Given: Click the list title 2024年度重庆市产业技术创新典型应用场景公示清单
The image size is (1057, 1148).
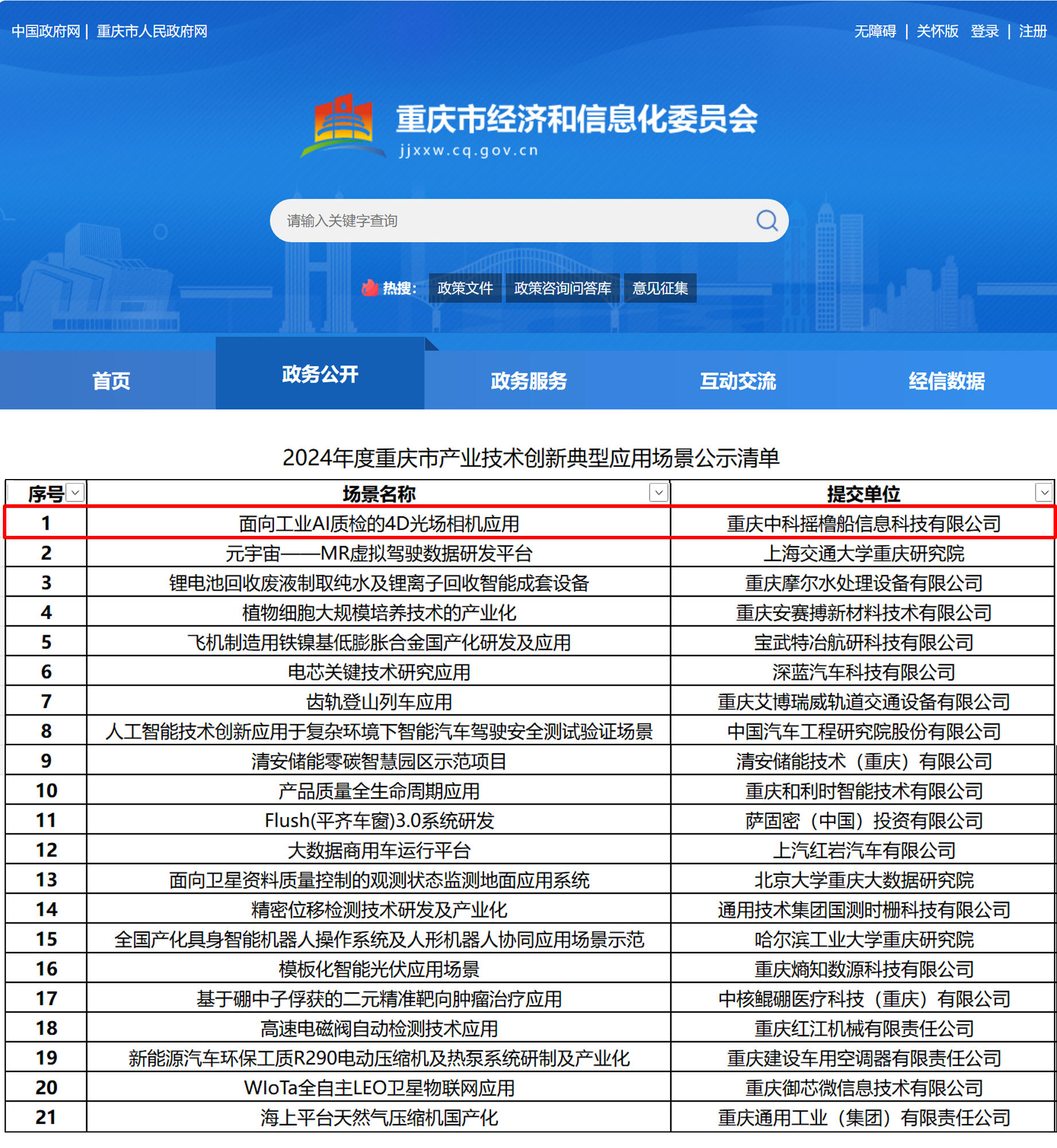Looking at the screenshot, I should pos(531,458).
